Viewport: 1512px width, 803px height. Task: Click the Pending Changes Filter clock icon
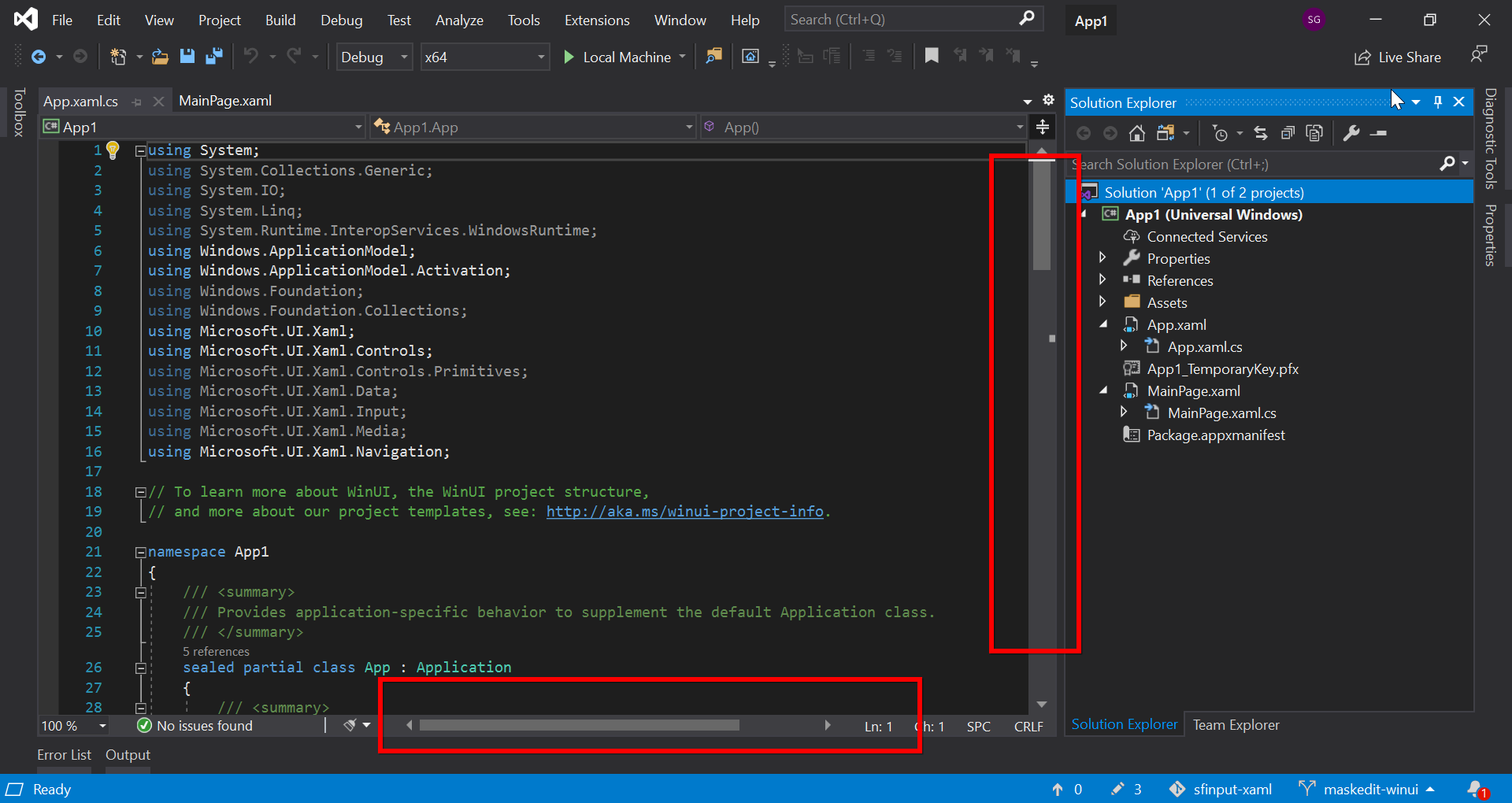[1220, 133]
